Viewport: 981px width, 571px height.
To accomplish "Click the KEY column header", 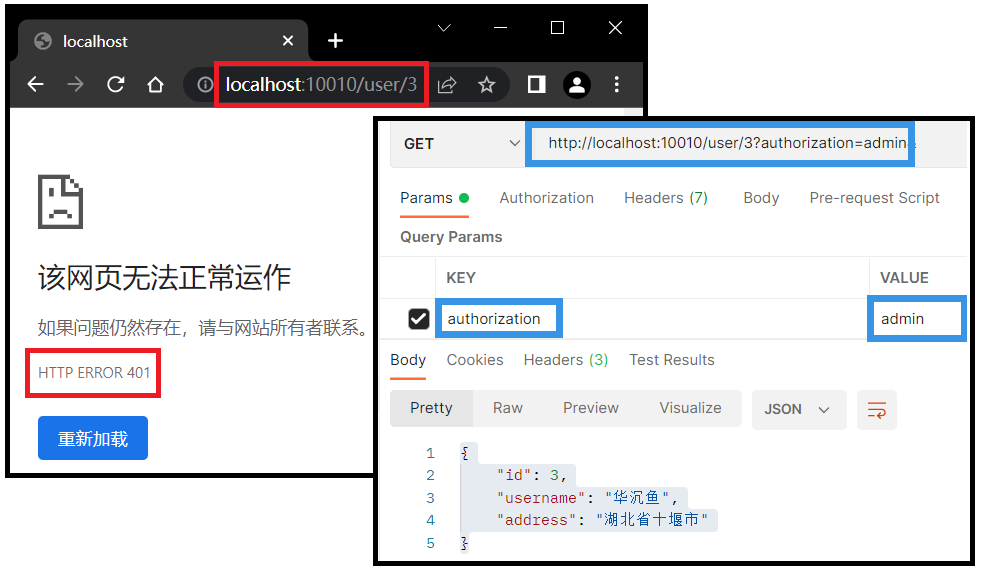I will point(460,278).
